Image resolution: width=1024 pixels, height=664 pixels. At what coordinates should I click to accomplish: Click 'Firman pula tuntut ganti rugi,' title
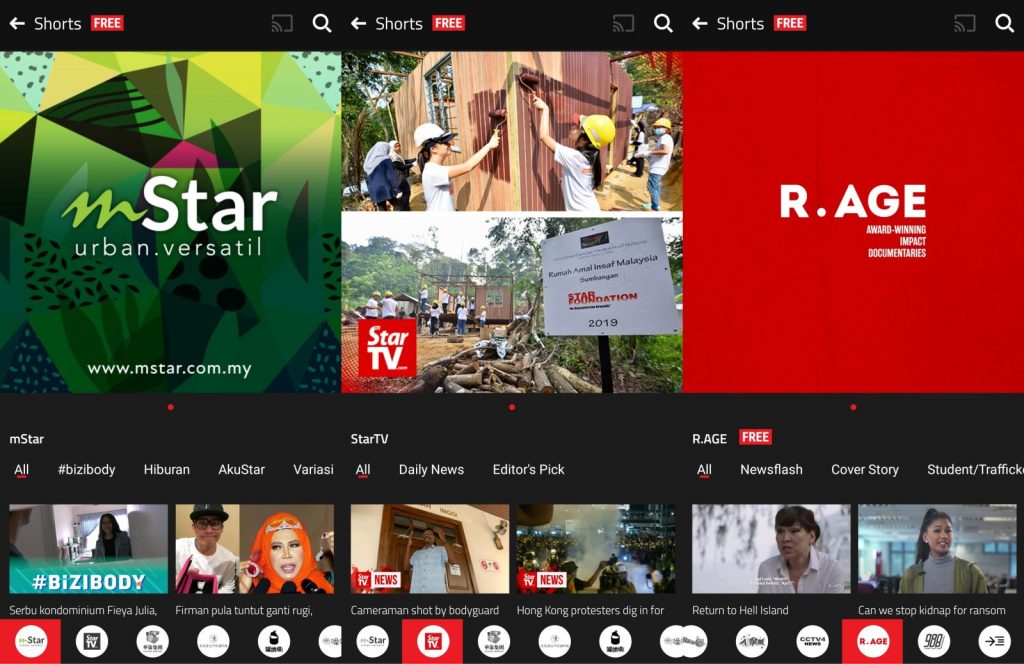pyautogui.click(x=244, y=610)
